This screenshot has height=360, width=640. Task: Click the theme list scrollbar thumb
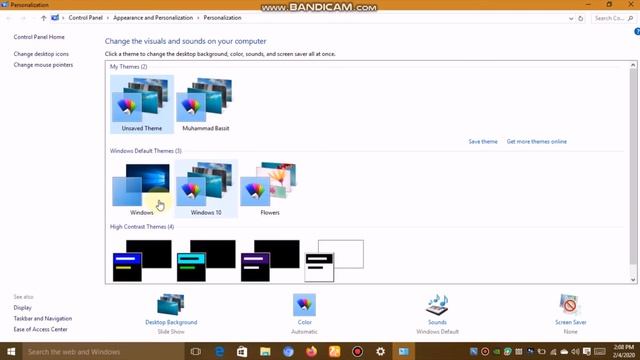click(633, 166)
